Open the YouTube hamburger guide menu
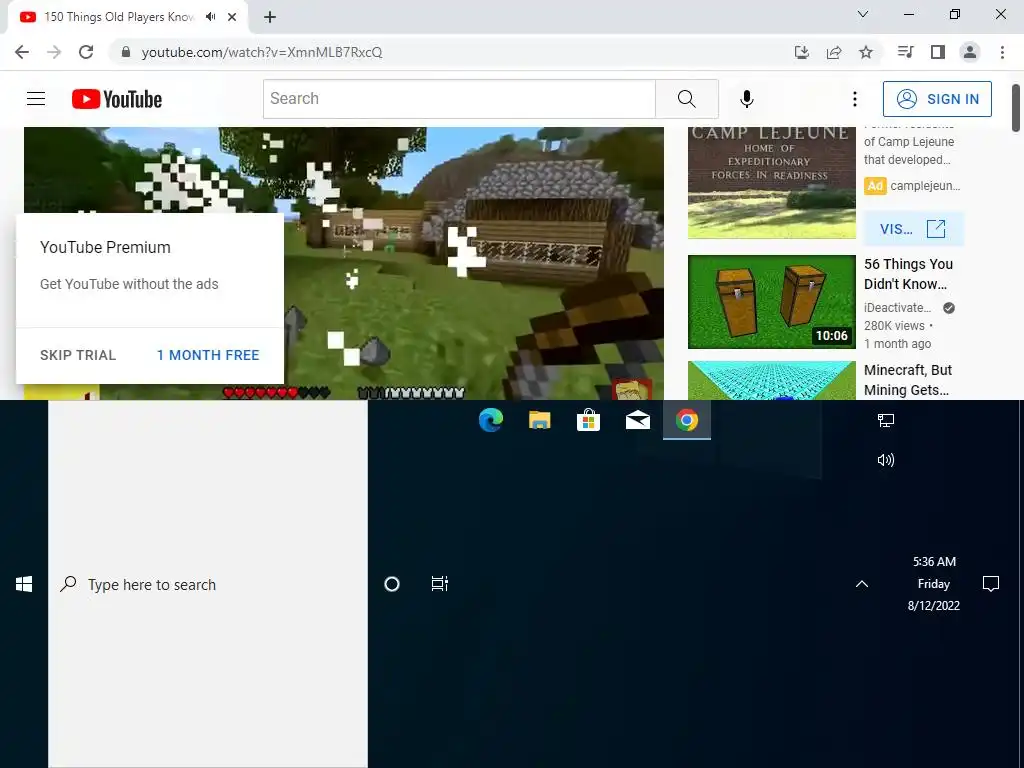 (36, 99)
